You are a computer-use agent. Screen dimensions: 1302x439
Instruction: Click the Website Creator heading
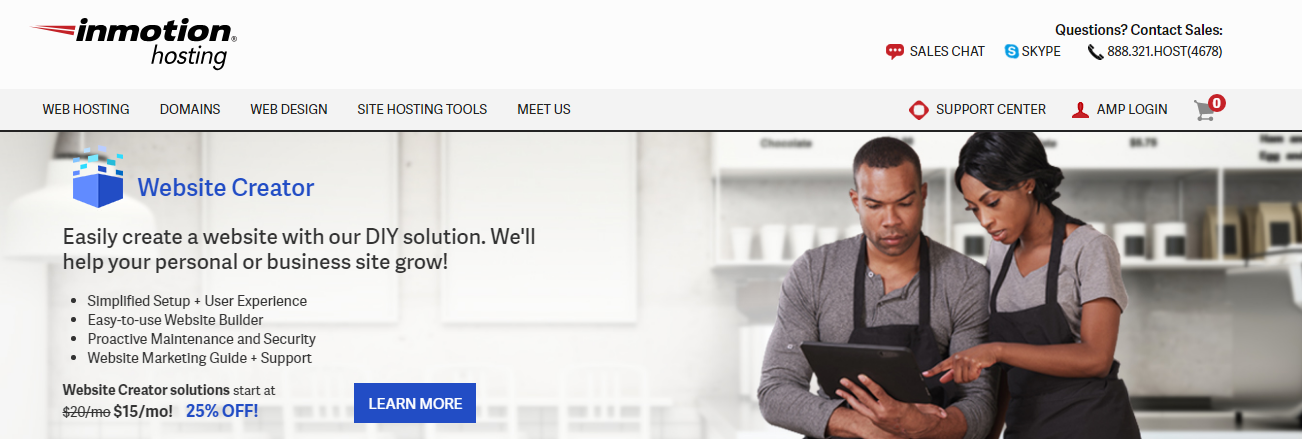point(226,187)
